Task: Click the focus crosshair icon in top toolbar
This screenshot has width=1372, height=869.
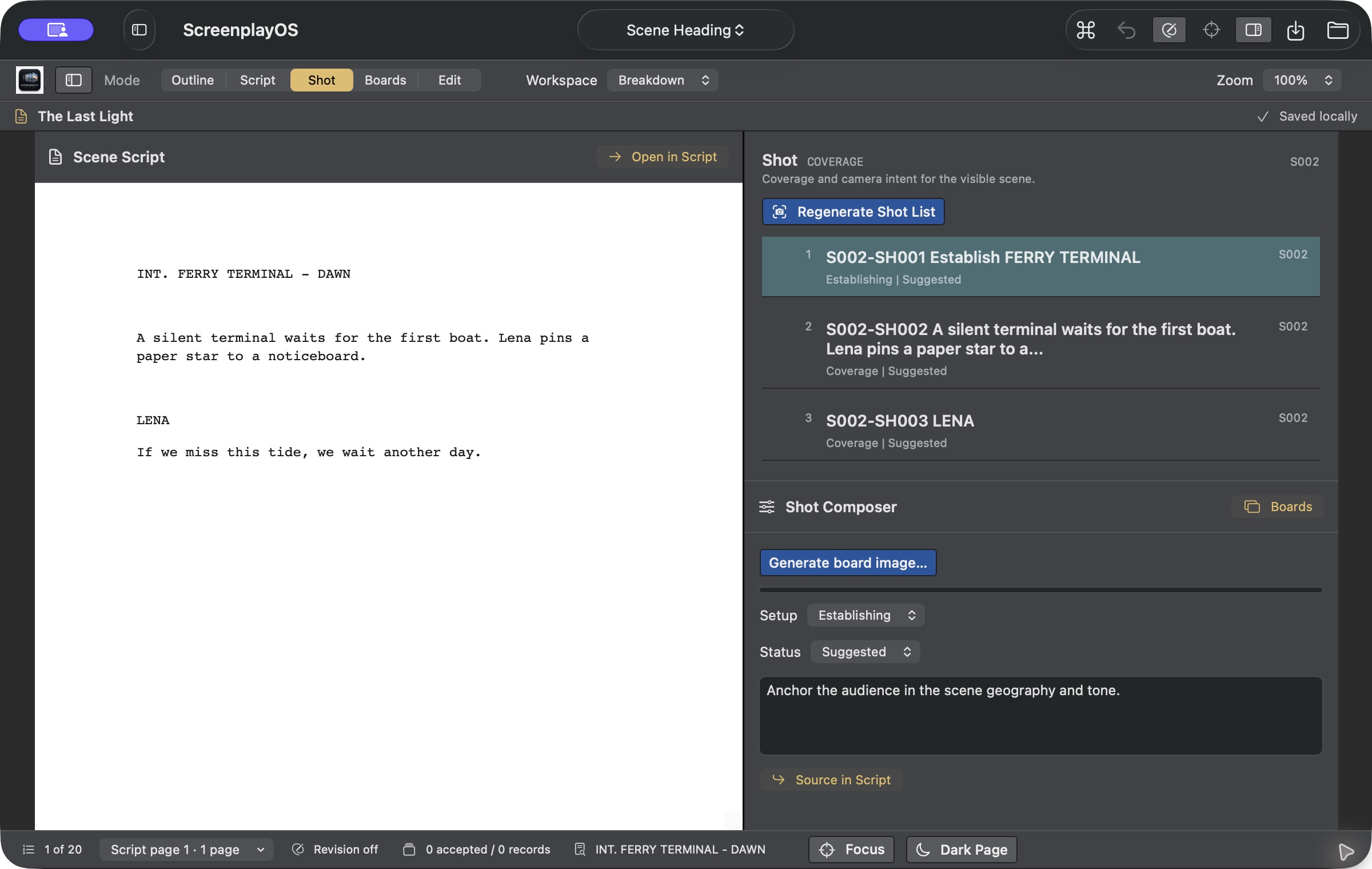Action: pyautogui.click(x=1211, y=30)
